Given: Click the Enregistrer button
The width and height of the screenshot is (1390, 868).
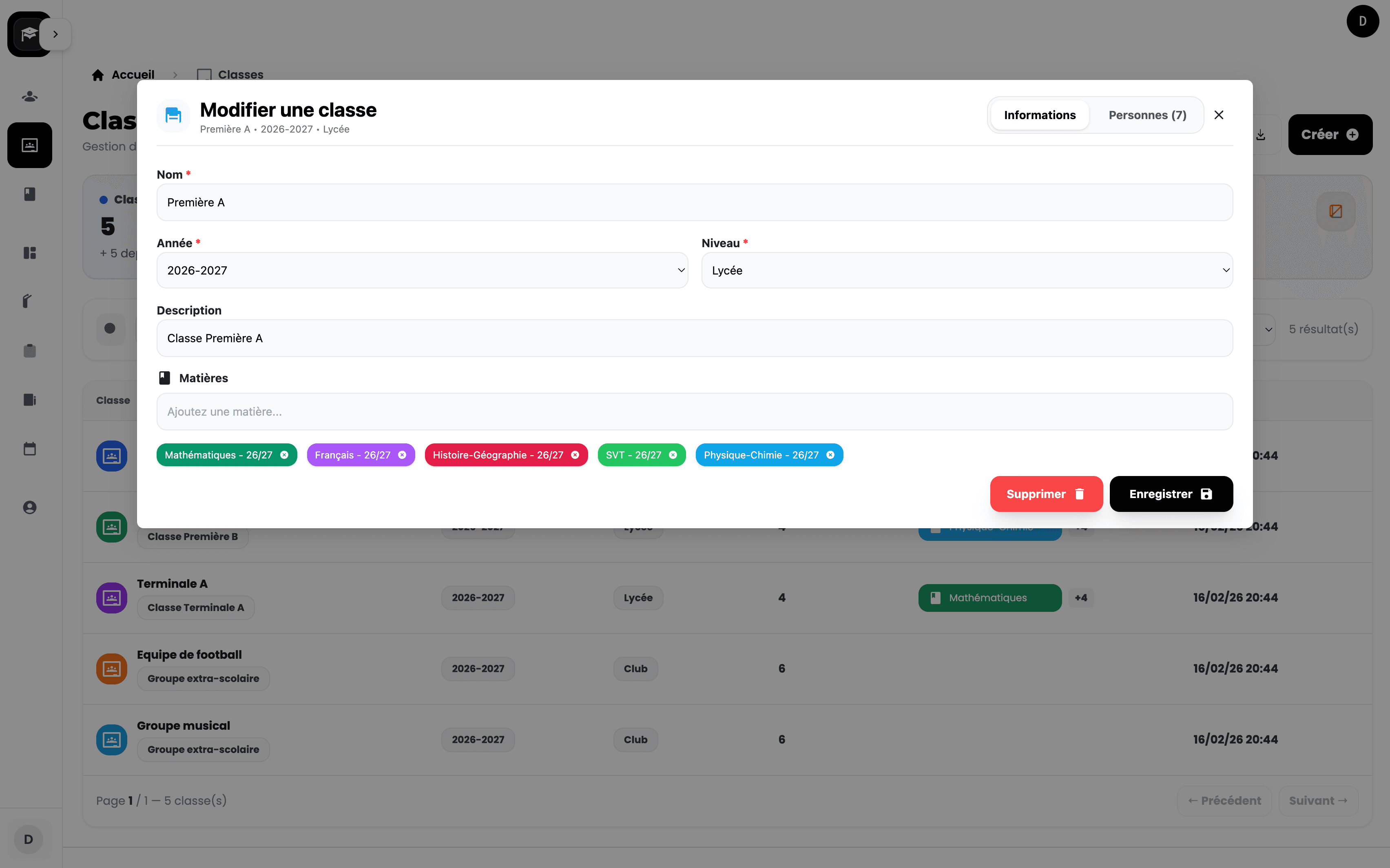Looking at the screenshot, I should pos(1170,494).
